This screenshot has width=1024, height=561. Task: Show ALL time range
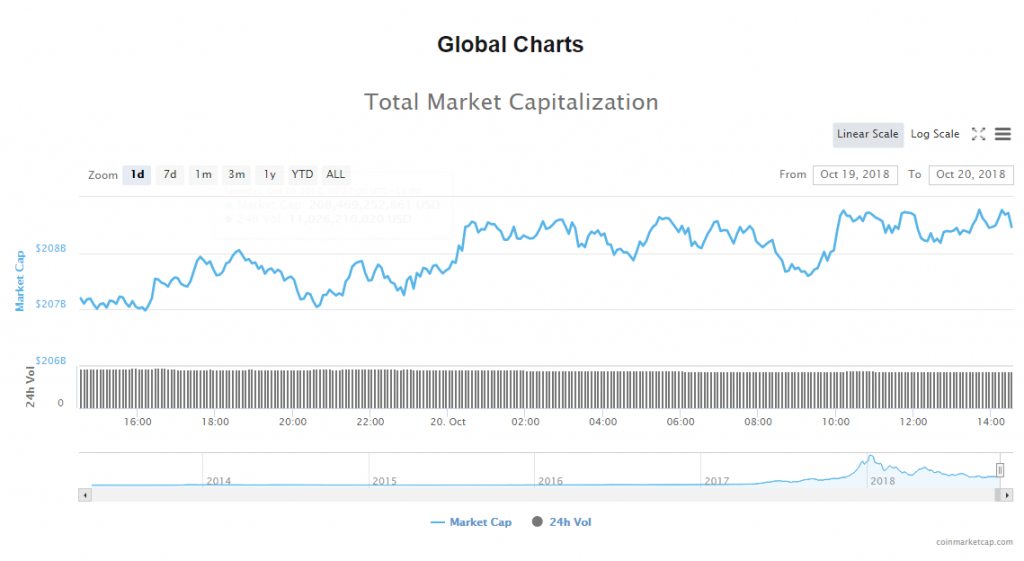coord(335,174)
